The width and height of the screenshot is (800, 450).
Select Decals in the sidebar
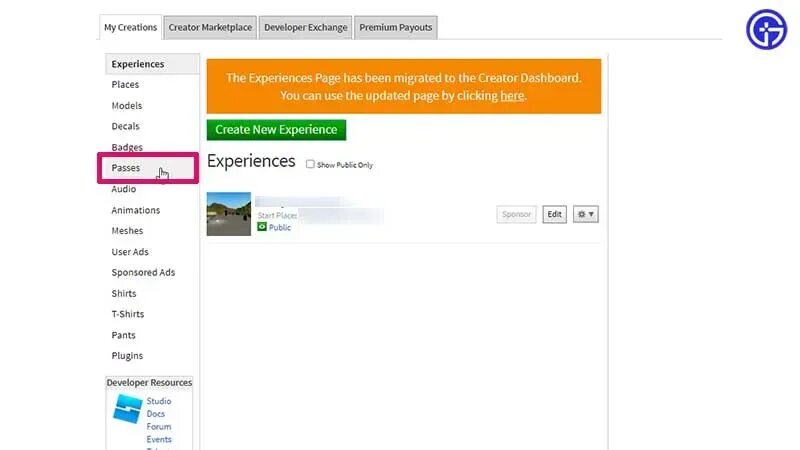[125, 126]
